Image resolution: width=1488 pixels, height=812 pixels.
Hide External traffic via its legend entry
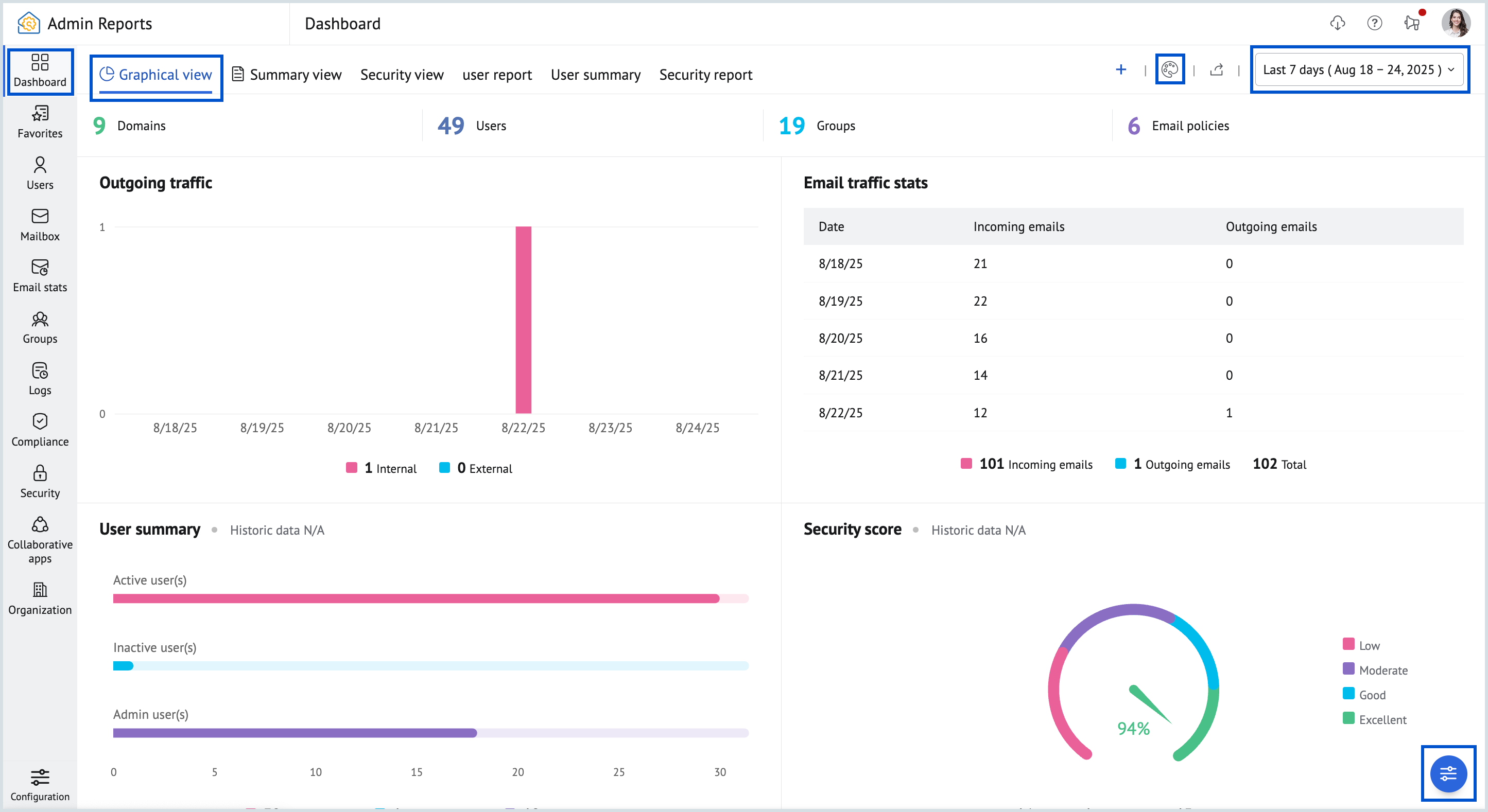(476, 468)
